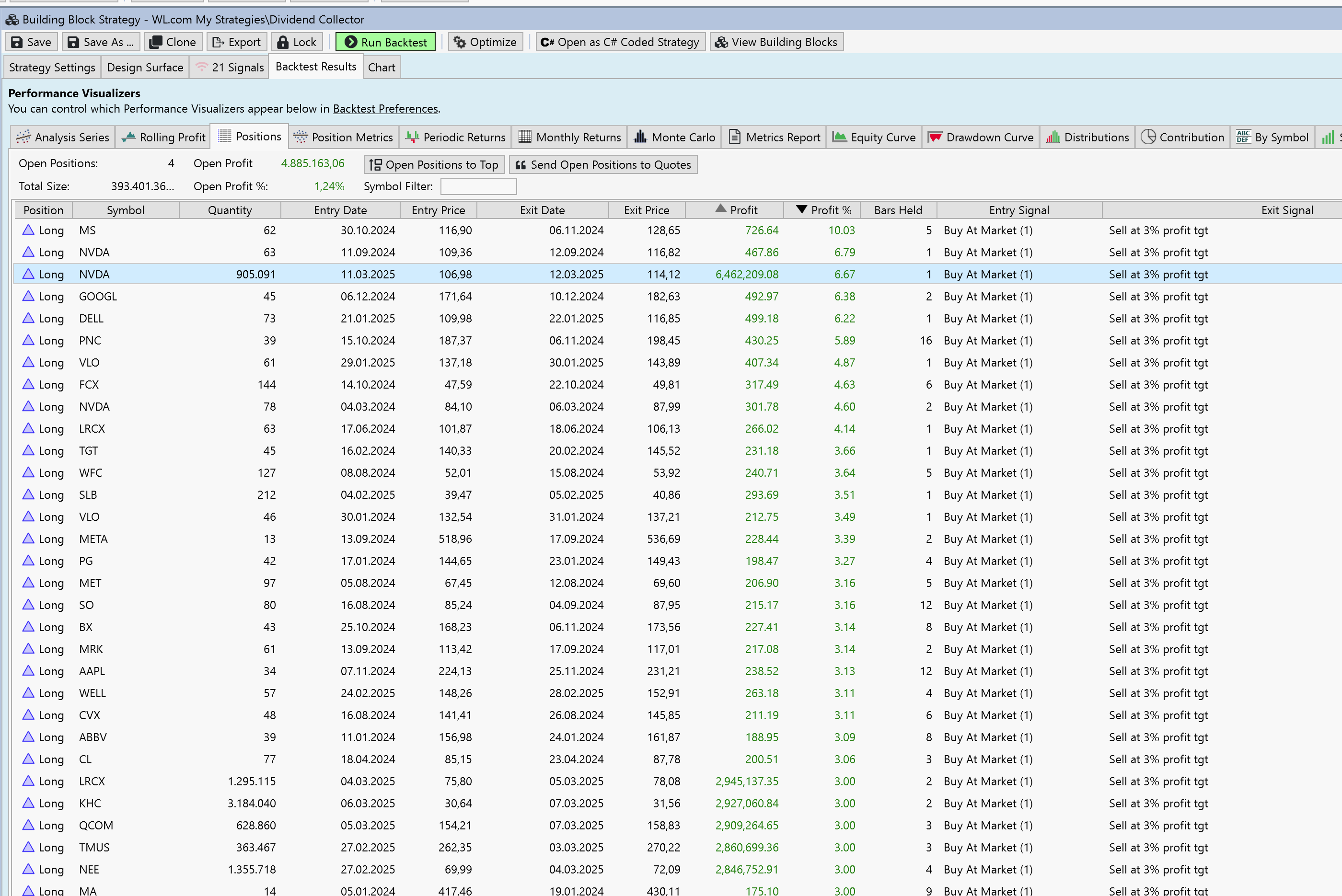Open Position Metrics visualizer
This screenshot has width=1342, height=896.
(344, 137)
